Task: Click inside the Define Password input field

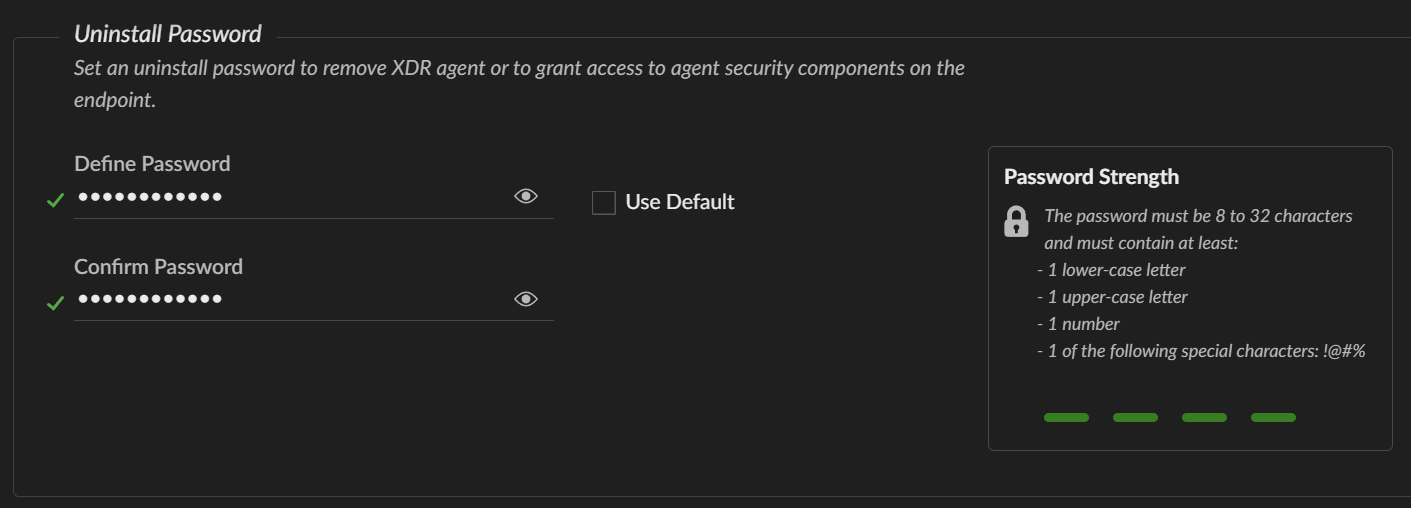Action: coord(290,197)
